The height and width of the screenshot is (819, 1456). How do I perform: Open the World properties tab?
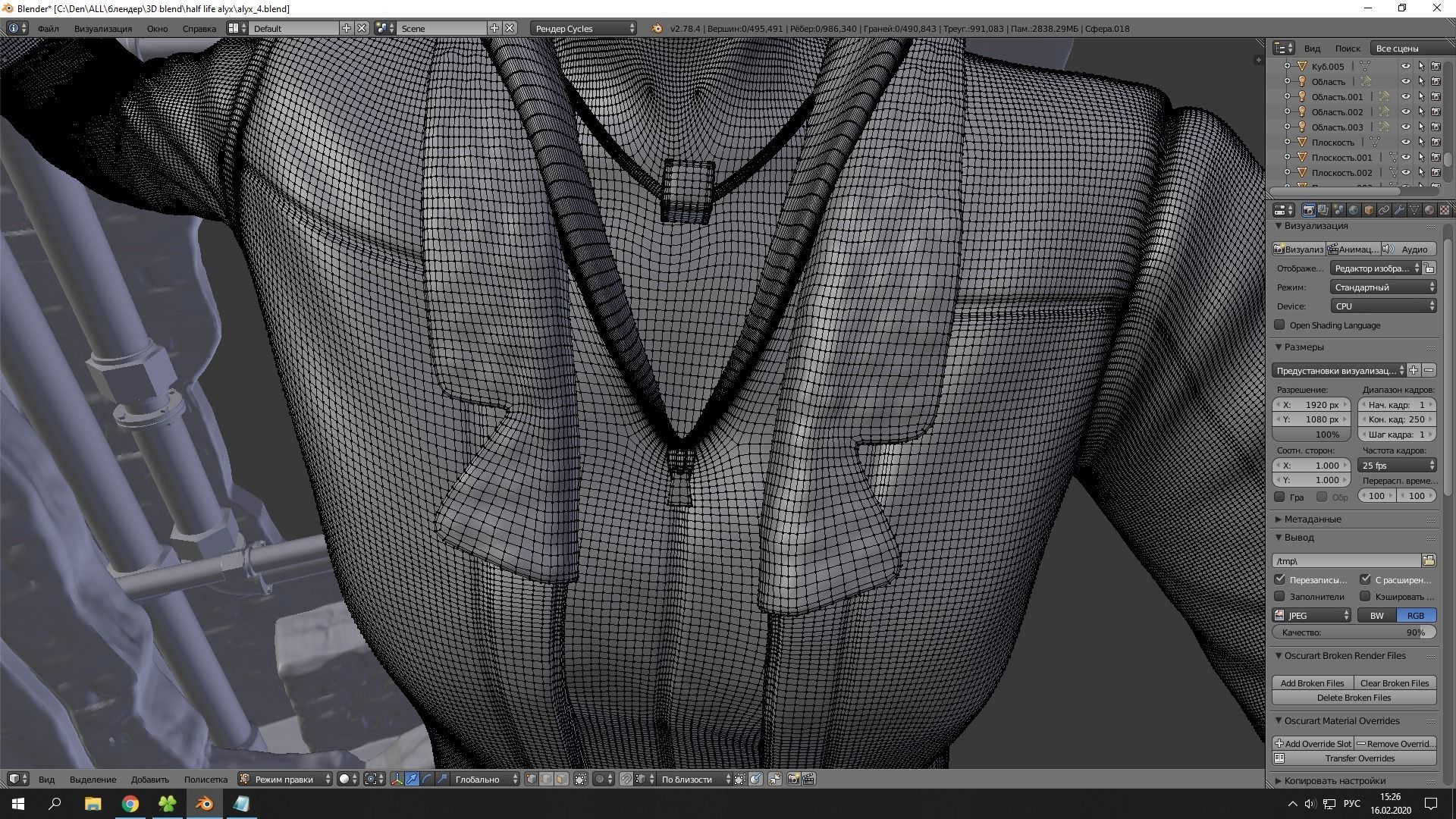tap(1354, 210)
